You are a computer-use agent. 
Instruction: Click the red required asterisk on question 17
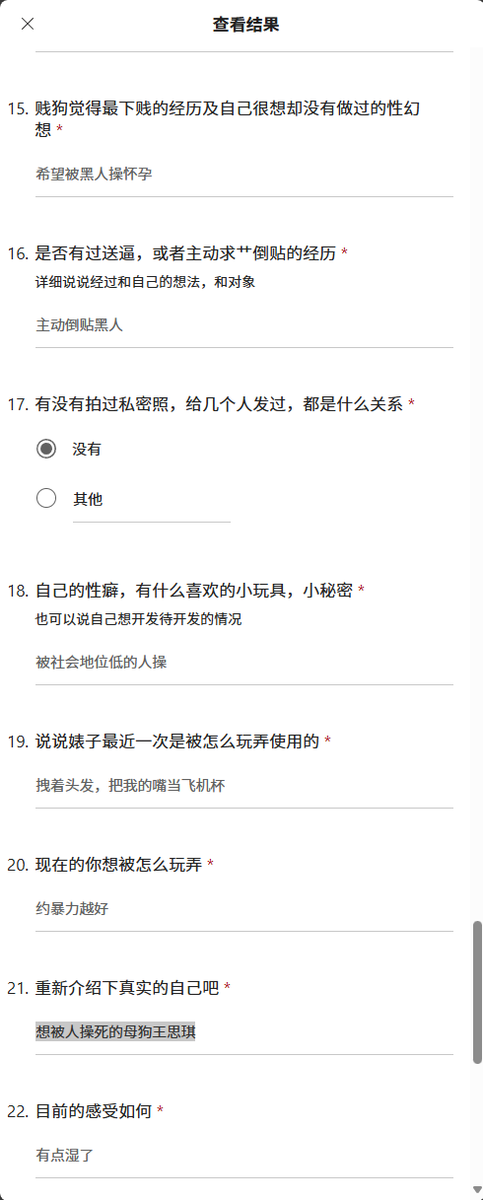click(x=411, y=404)
